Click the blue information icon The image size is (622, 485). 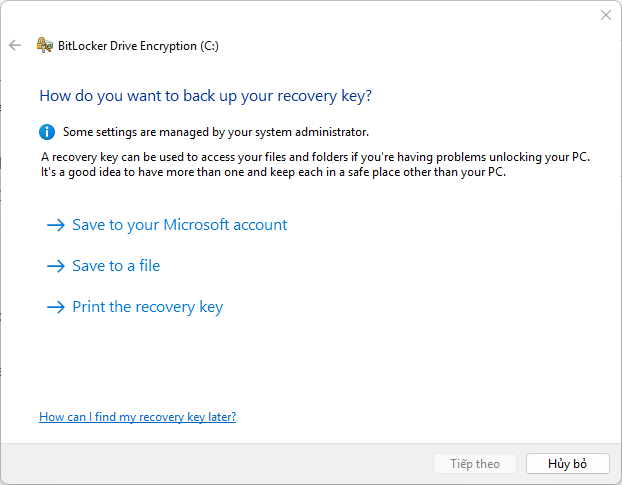[x=47, y=132]
